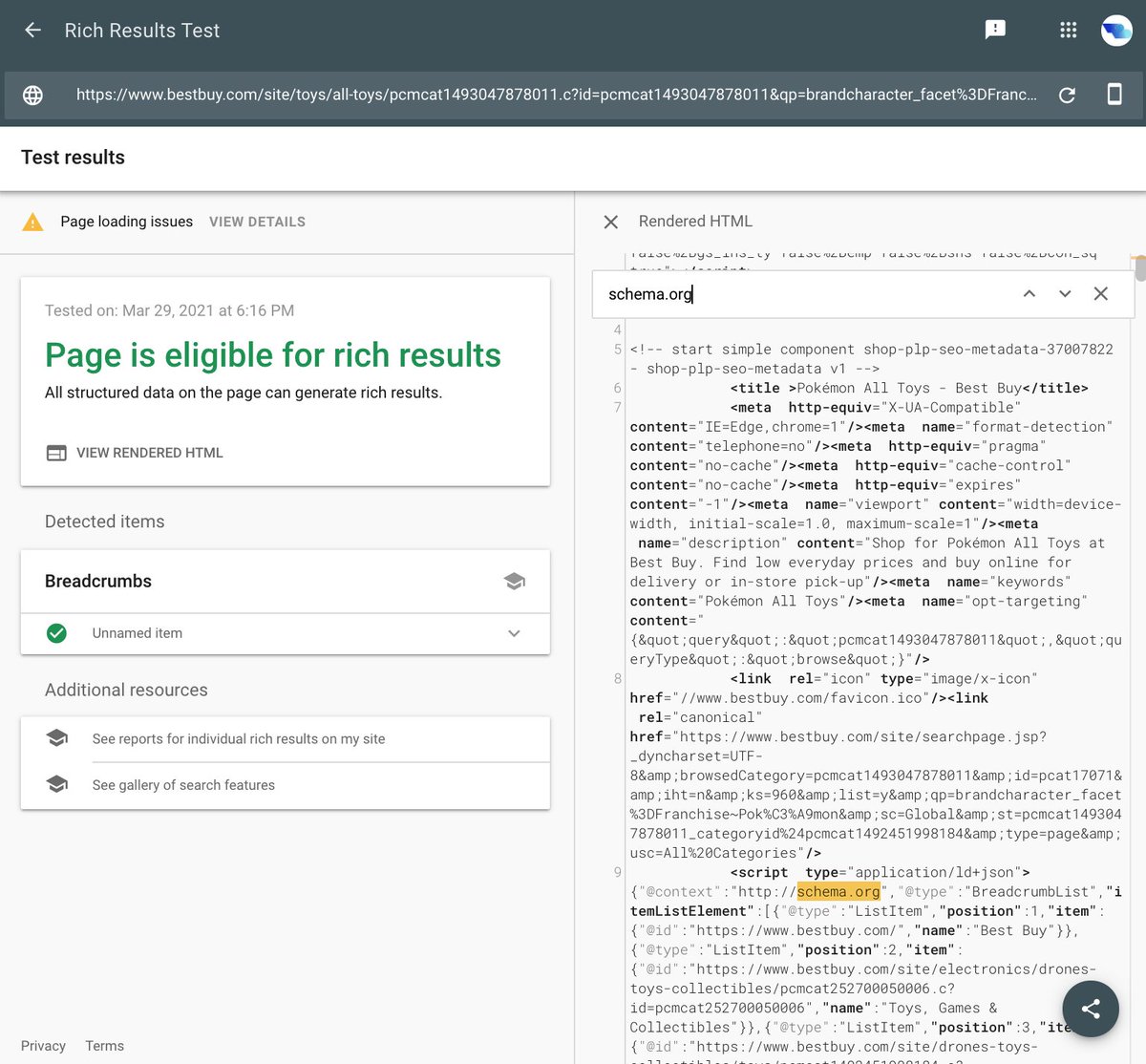Click the green check on Unnamed item
Image resolution: width=1146 pixels, height=1064 pixels.
[x=56, y=633]
